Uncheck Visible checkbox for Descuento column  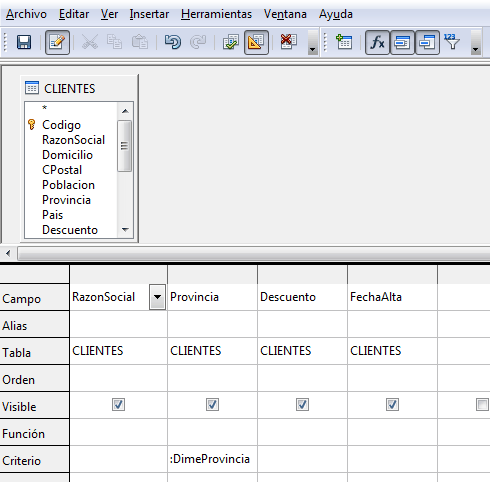[302, 405]
